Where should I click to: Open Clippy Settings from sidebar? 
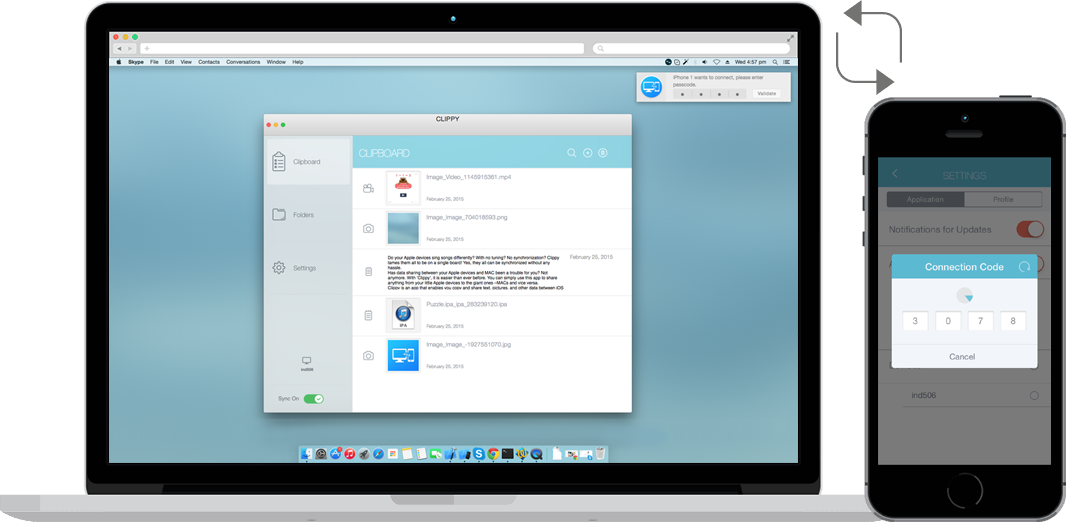click(303, 268)
